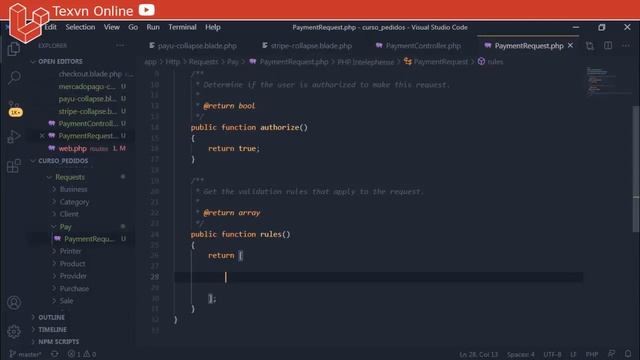The width and height of the screenshot is (640, 360).
Task: Open the Go menu
Action: [133, 27]
